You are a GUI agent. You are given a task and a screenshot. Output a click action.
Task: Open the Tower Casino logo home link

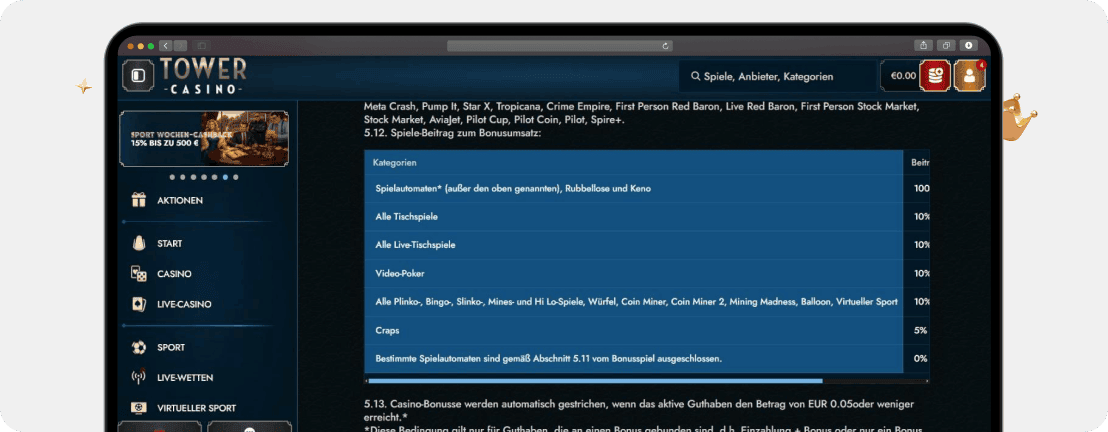tap(203, 76)
